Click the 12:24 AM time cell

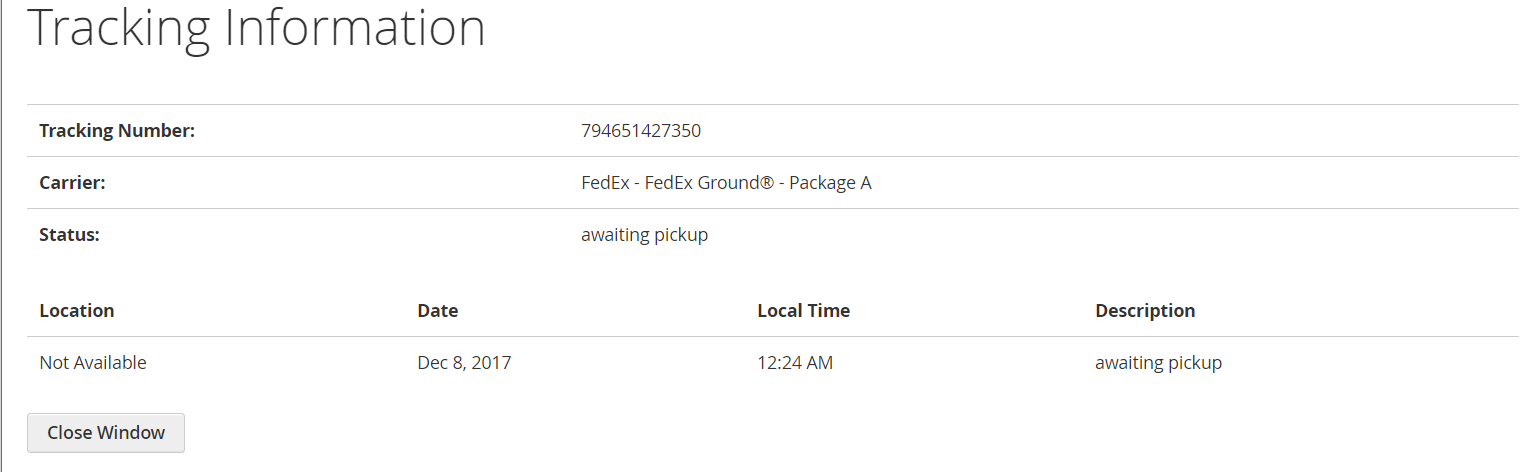pyautogui.click(x=795, y=363)
